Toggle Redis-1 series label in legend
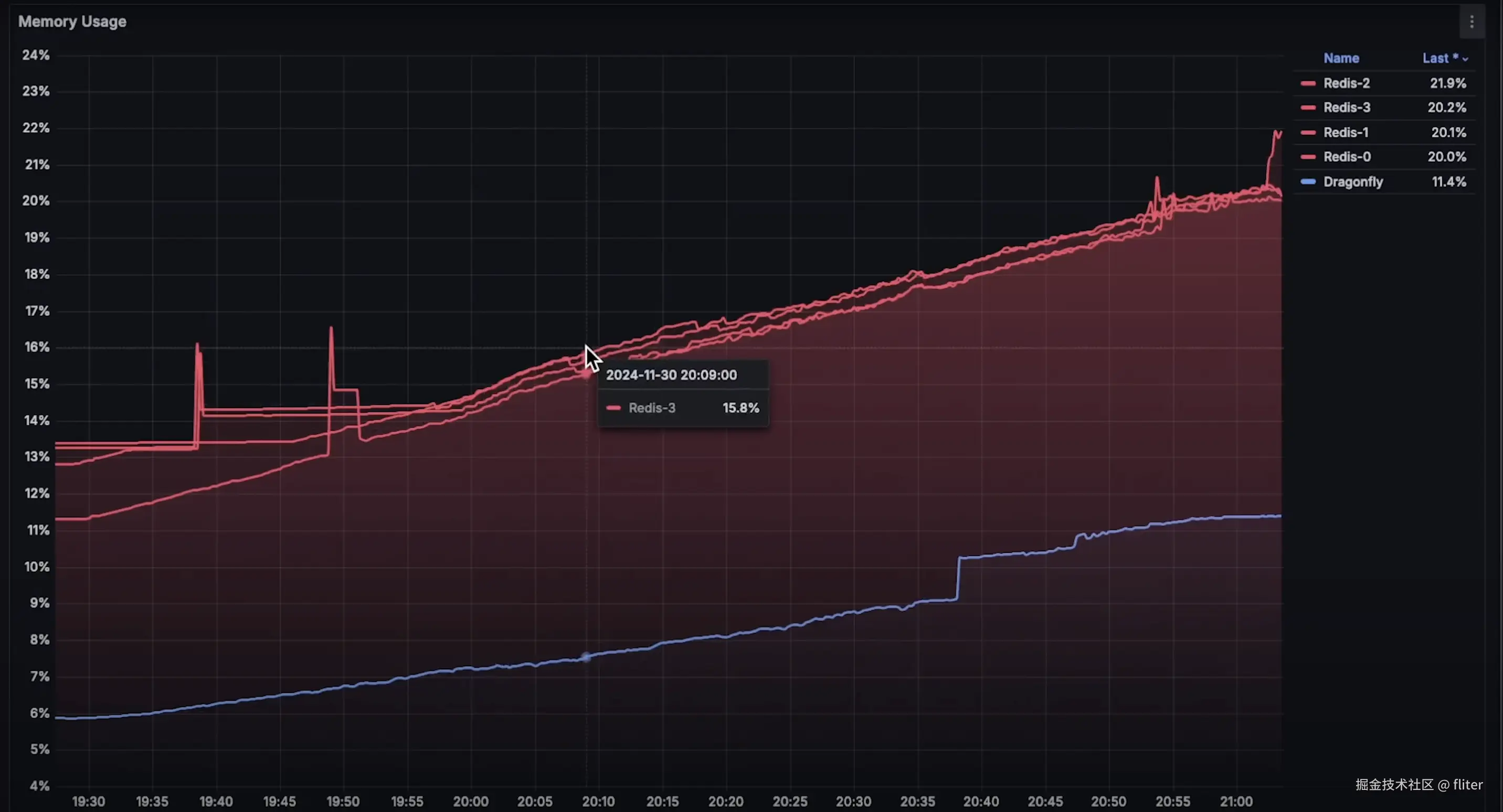Image resolution: width=1503 pixels, height=812 pixels. (x=1346, y=133)
